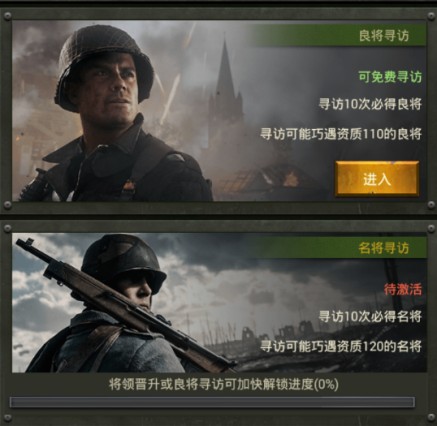This screenshot has height=426, width=437.
Task: Tap the 可免费寻访 green label
Action: click(390, 77)
